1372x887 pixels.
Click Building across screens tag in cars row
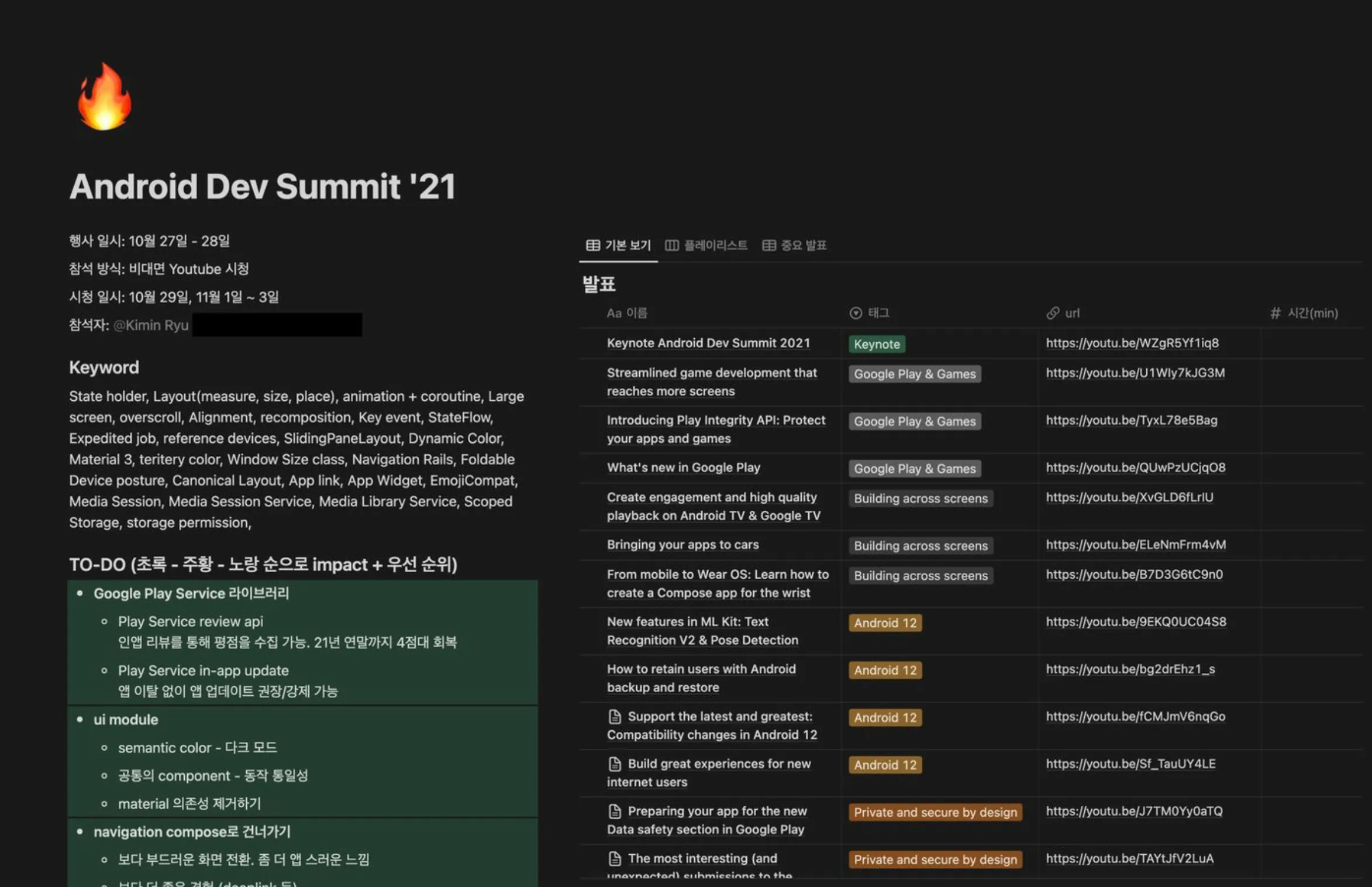(x=921, y=546)
